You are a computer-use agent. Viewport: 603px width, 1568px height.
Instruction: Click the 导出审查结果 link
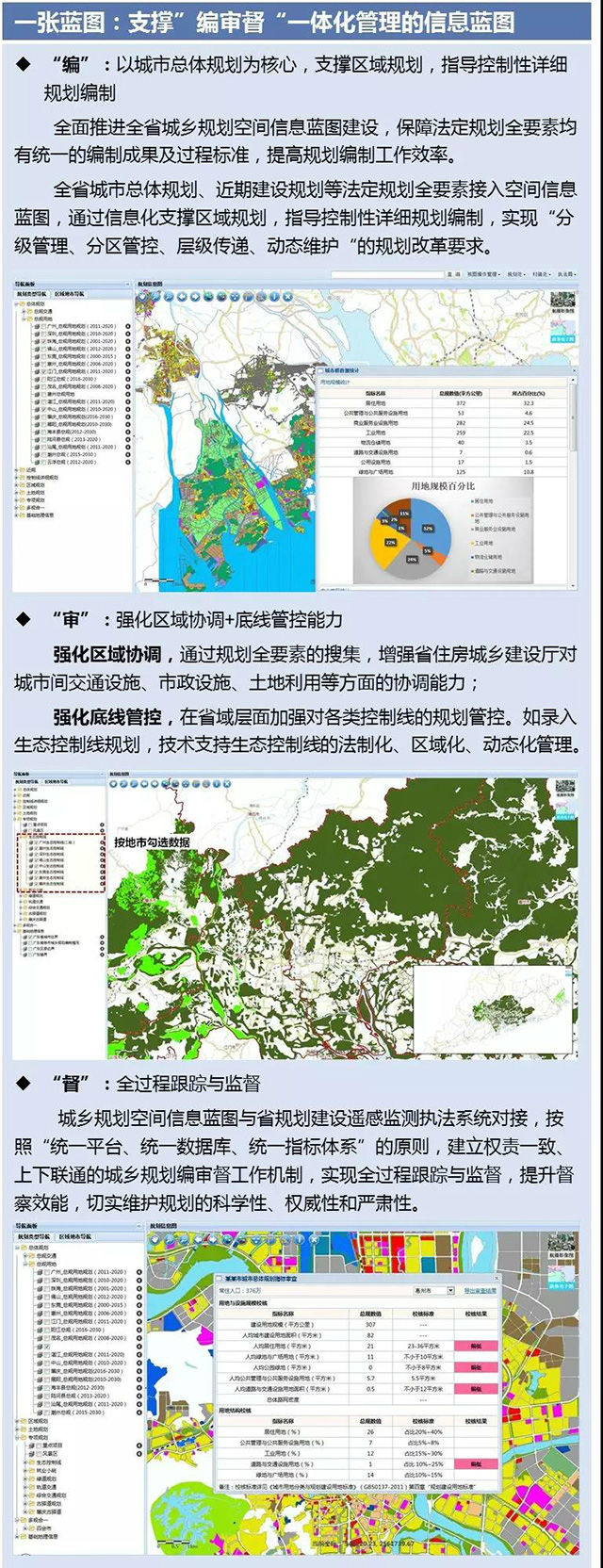[481, 1290]
